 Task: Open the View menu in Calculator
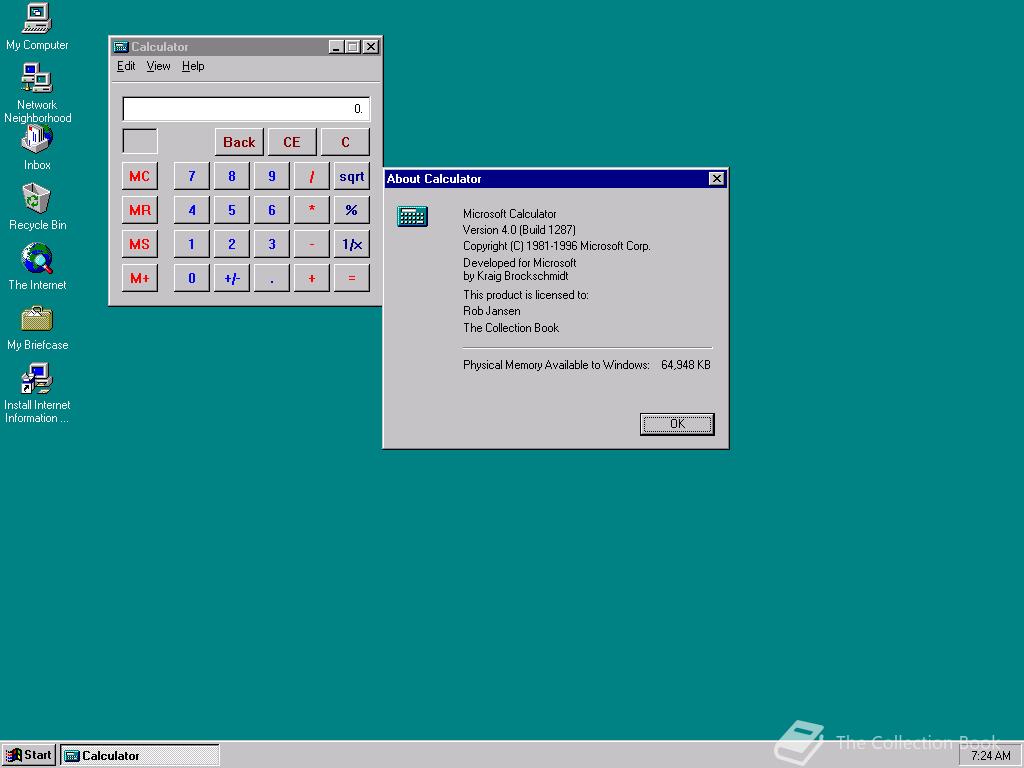point(158,66)
